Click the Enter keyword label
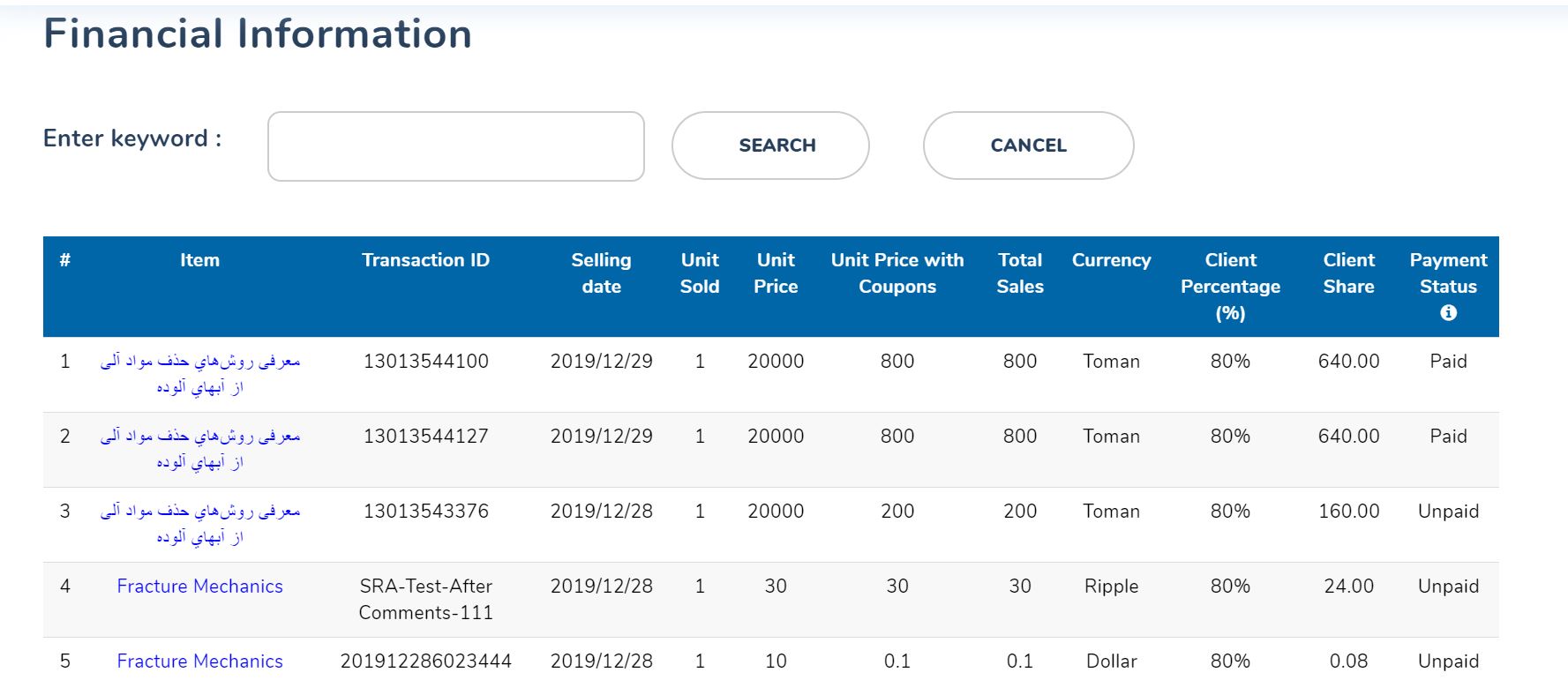This screenshot has width=1568, height=680. (132, 138)
